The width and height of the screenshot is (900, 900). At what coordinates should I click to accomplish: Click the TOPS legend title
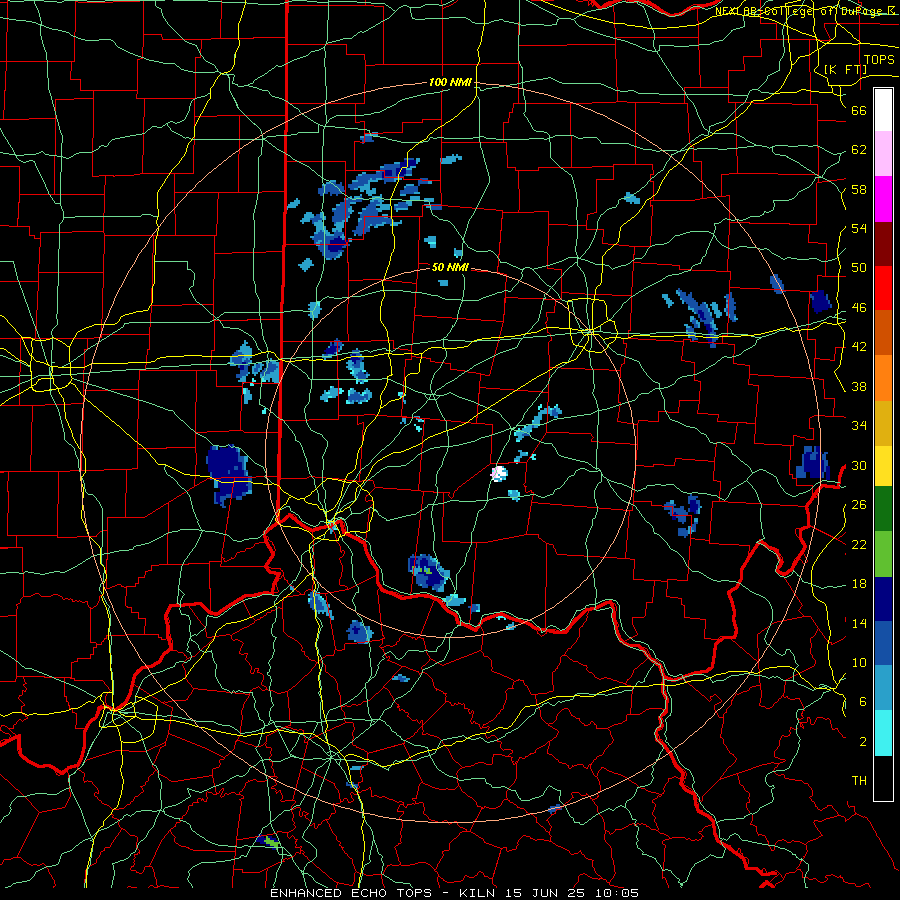(x=879, y=60)
